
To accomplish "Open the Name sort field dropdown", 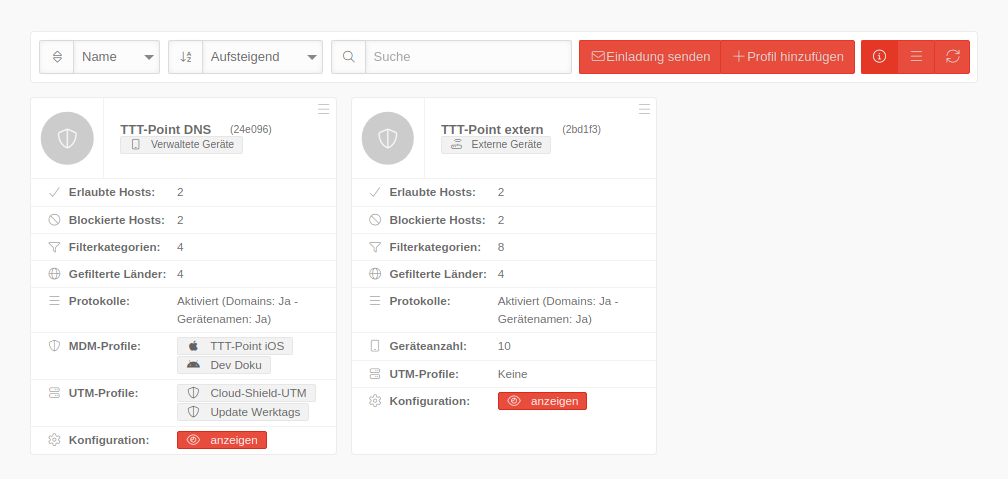I will [117, 57].
